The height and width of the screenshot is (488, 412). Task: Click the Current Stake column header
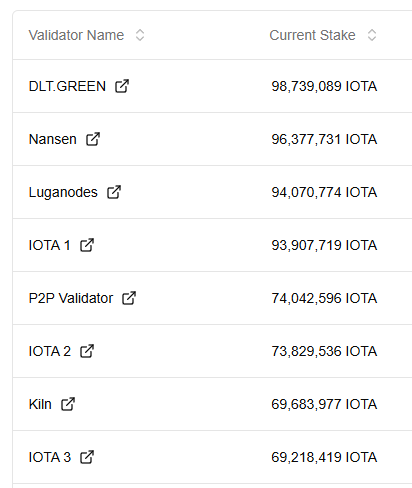pos(312,35)
